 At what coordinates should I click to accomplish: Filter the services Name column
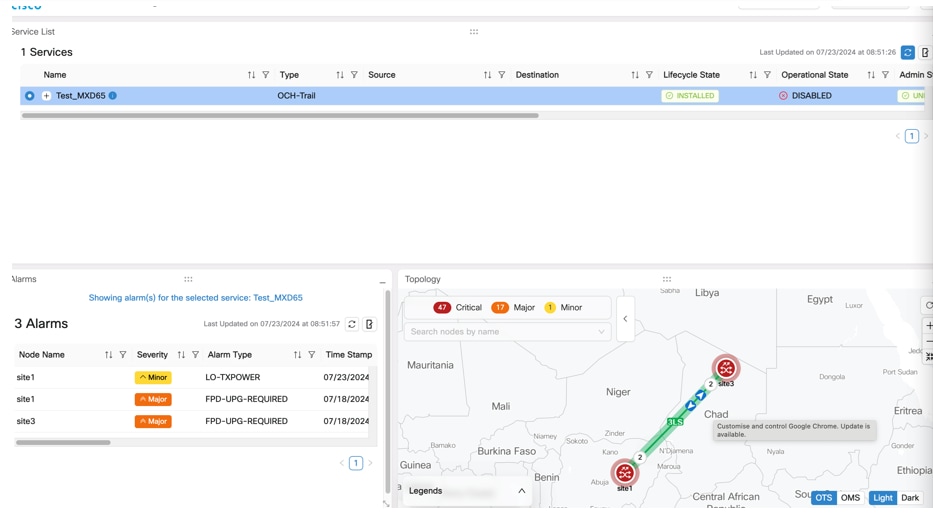[266, 75]
